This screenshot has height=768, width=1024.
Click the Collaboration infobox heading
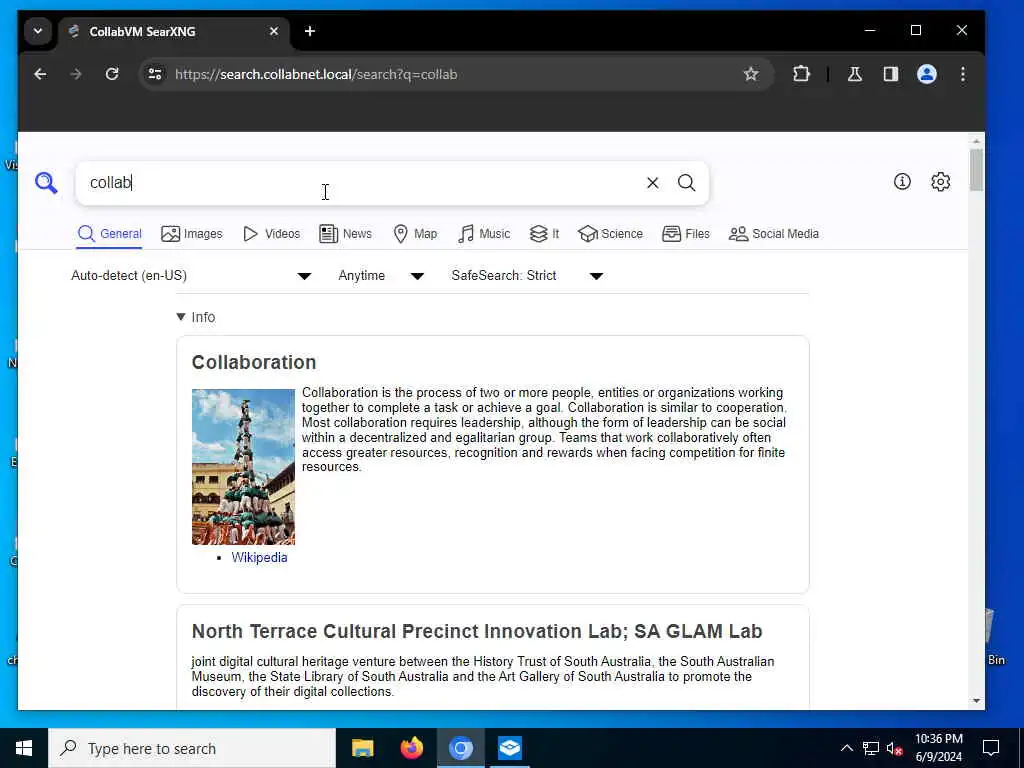[x=254, y=362]
